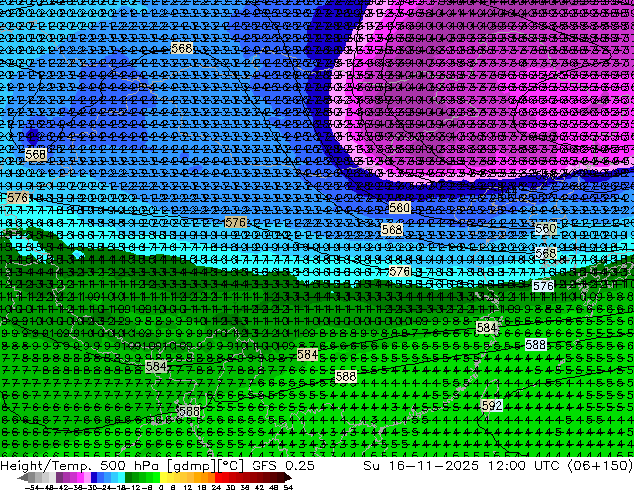Screen dimensions: 634x490
Task: Click the dark blue swatch in the legend
Action: coord(94,477)
